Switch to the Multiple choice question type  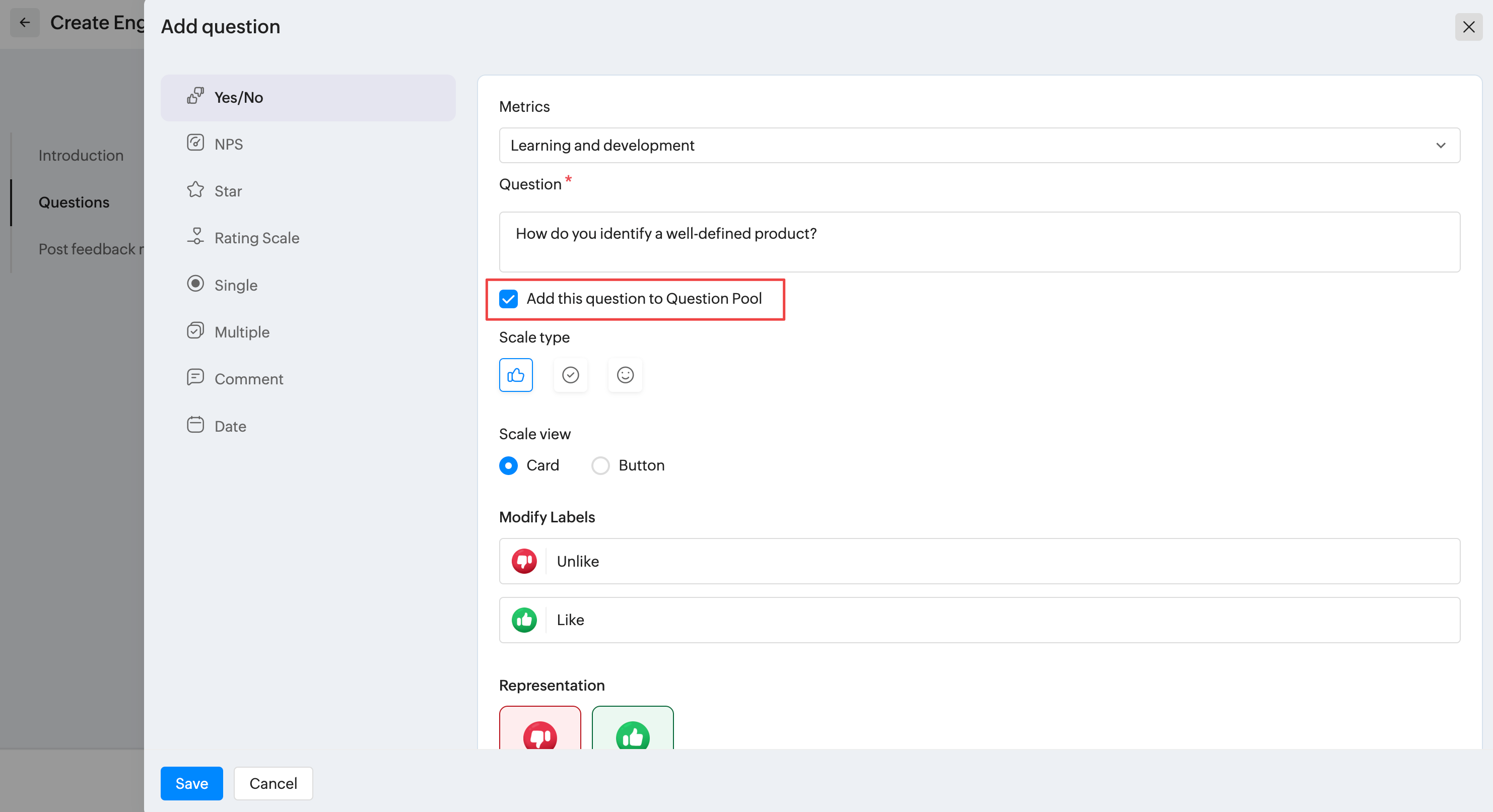point(308,331)
